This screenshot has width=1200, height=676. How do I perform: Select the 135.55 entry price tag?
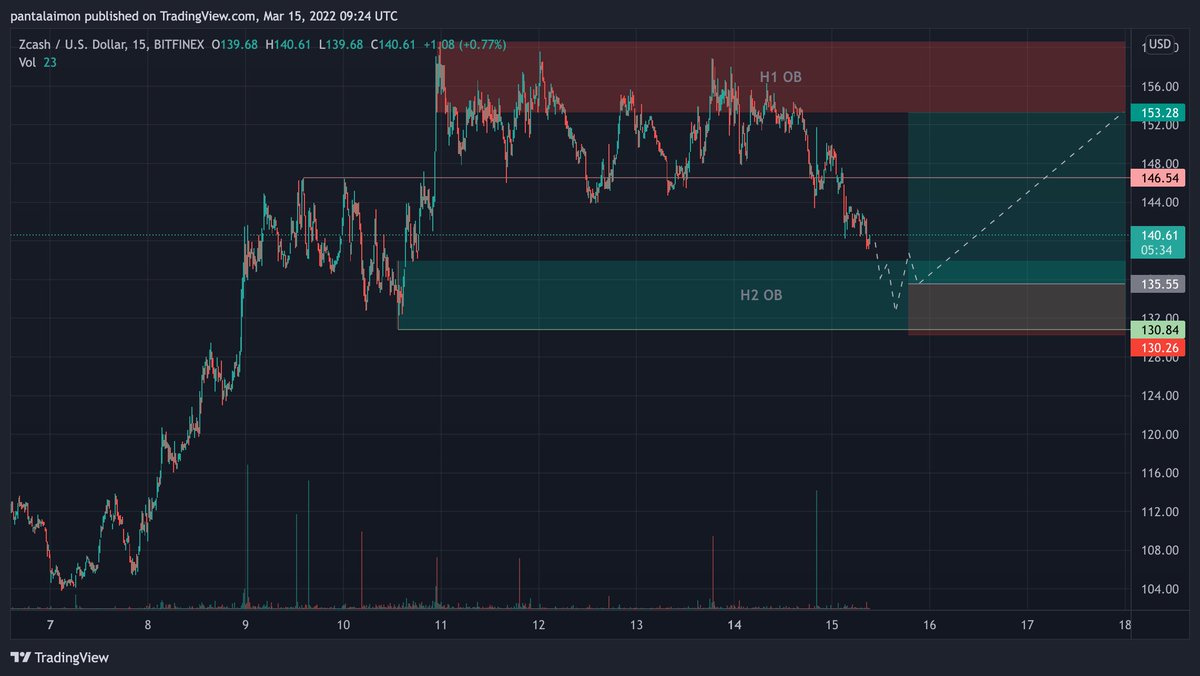[x=1158, y=284]
